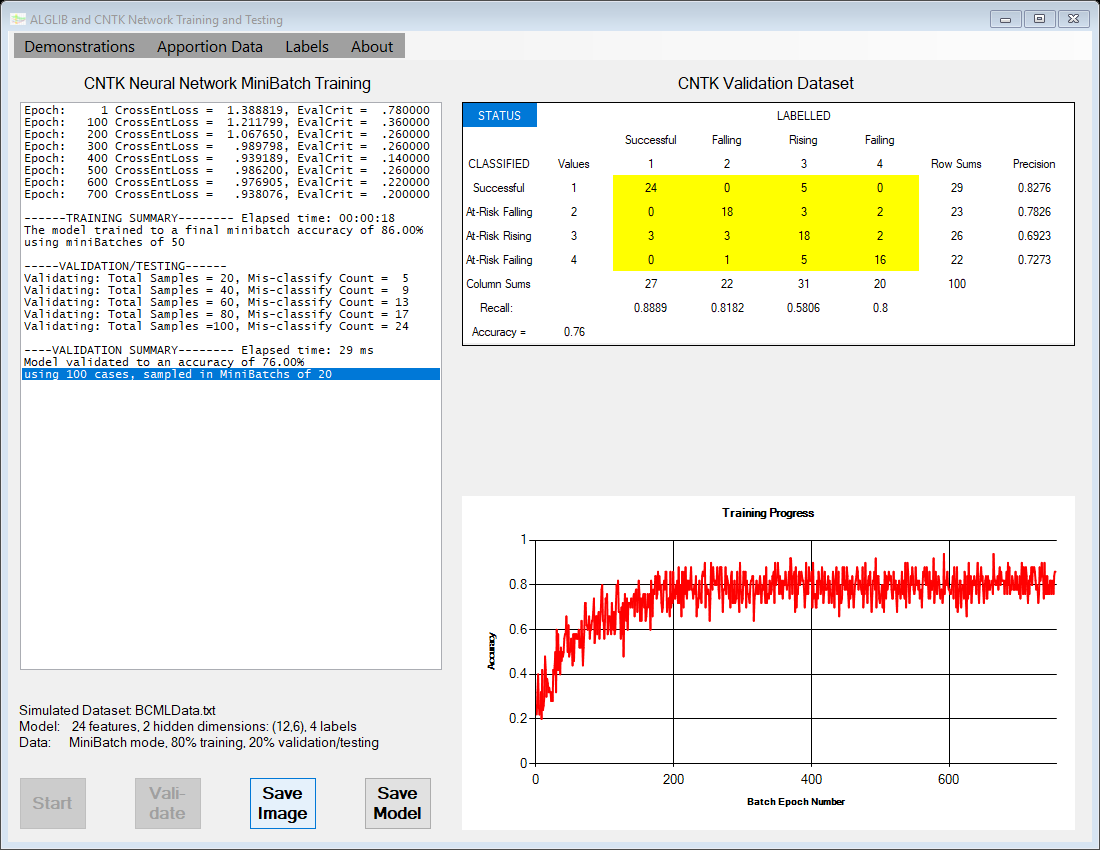The image size is (1100, 850).
Task: Click the column sum value 31
Action: coord(803,284)
